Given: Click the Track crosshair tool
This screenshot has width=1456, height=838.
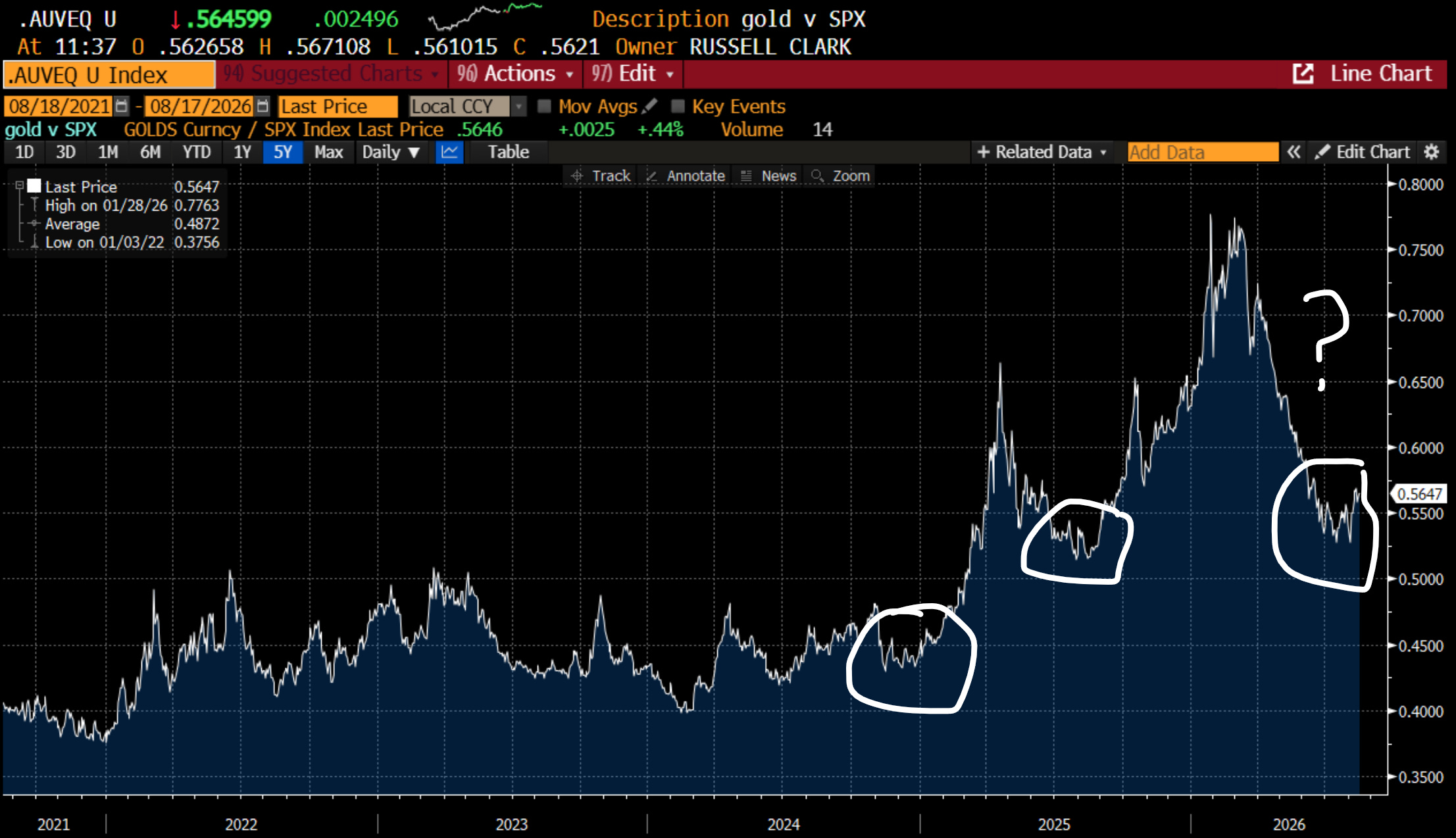Looking at the screenshot, I should pyautogui.click(x=601, y=176).
